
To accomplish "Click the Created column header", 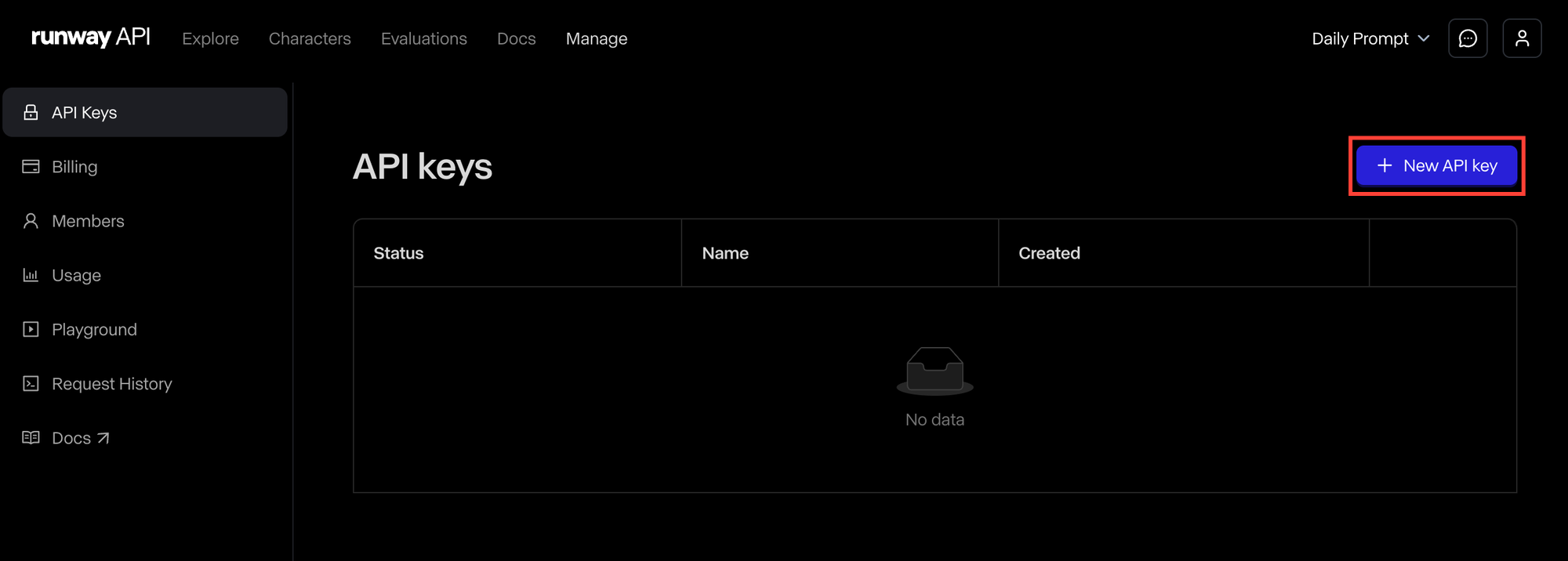I will pos(1183,253).
